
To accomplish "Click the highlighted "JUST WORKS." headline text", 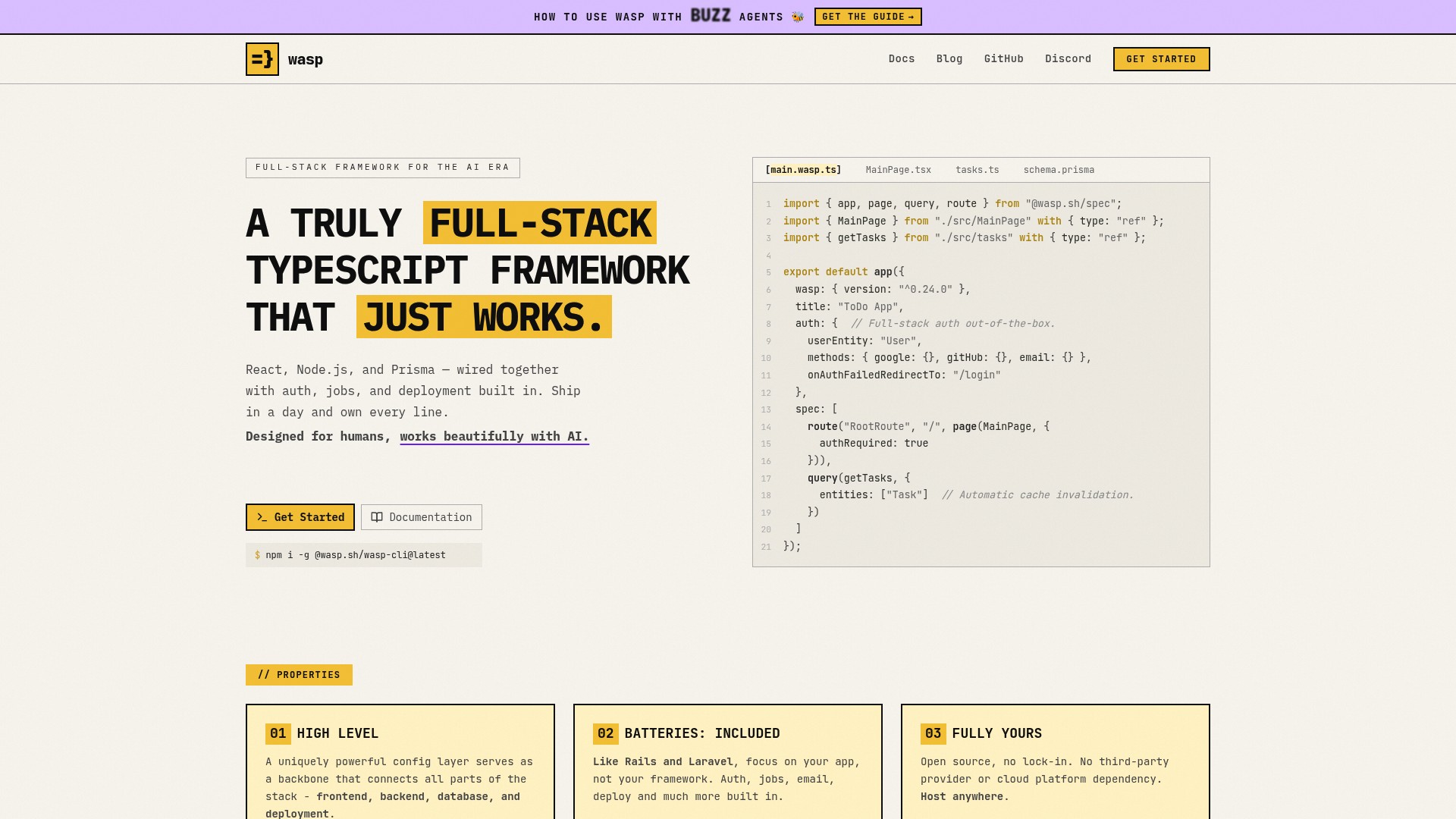I will 484,317.
